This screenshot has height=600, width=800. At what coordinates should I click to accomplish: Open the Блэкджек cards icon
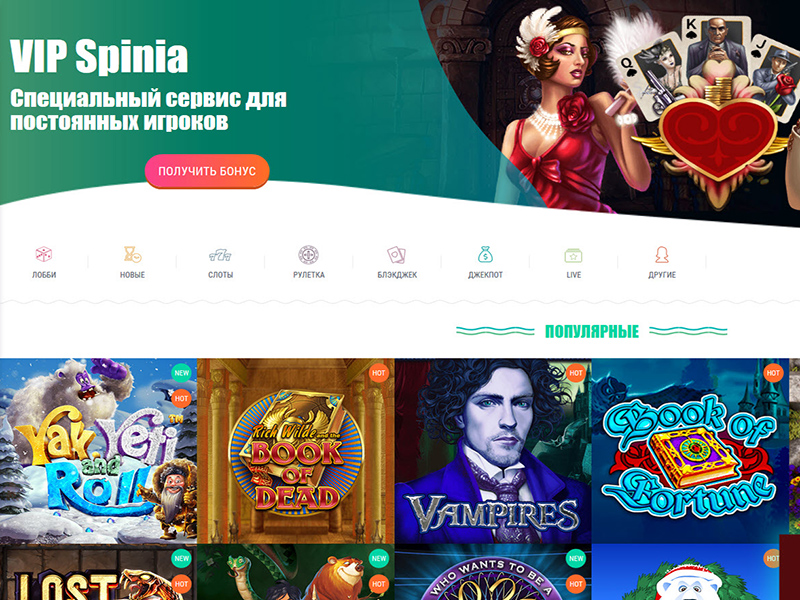tap(396, 255)
